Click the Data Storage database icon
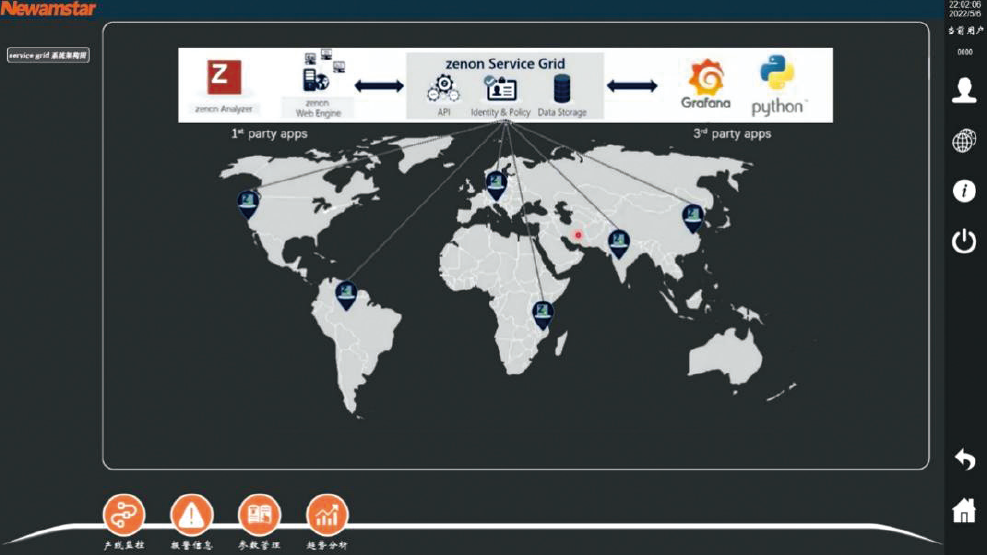The height and width of the screenshot is (555, 987). [561, 89]
